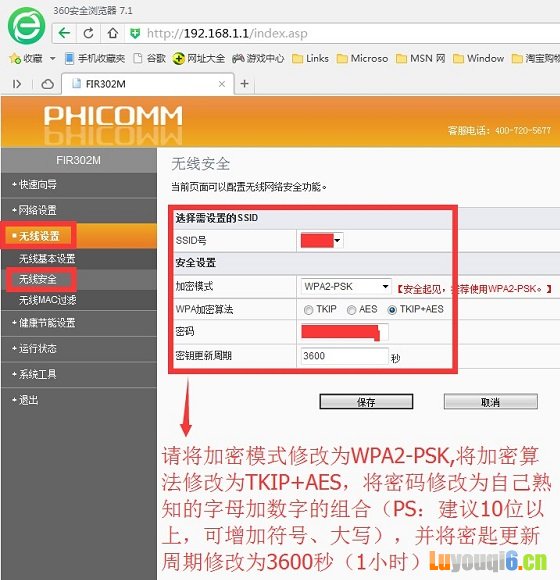Reload the page with refresh icon
560x580 pixels.
click(88, 33)
